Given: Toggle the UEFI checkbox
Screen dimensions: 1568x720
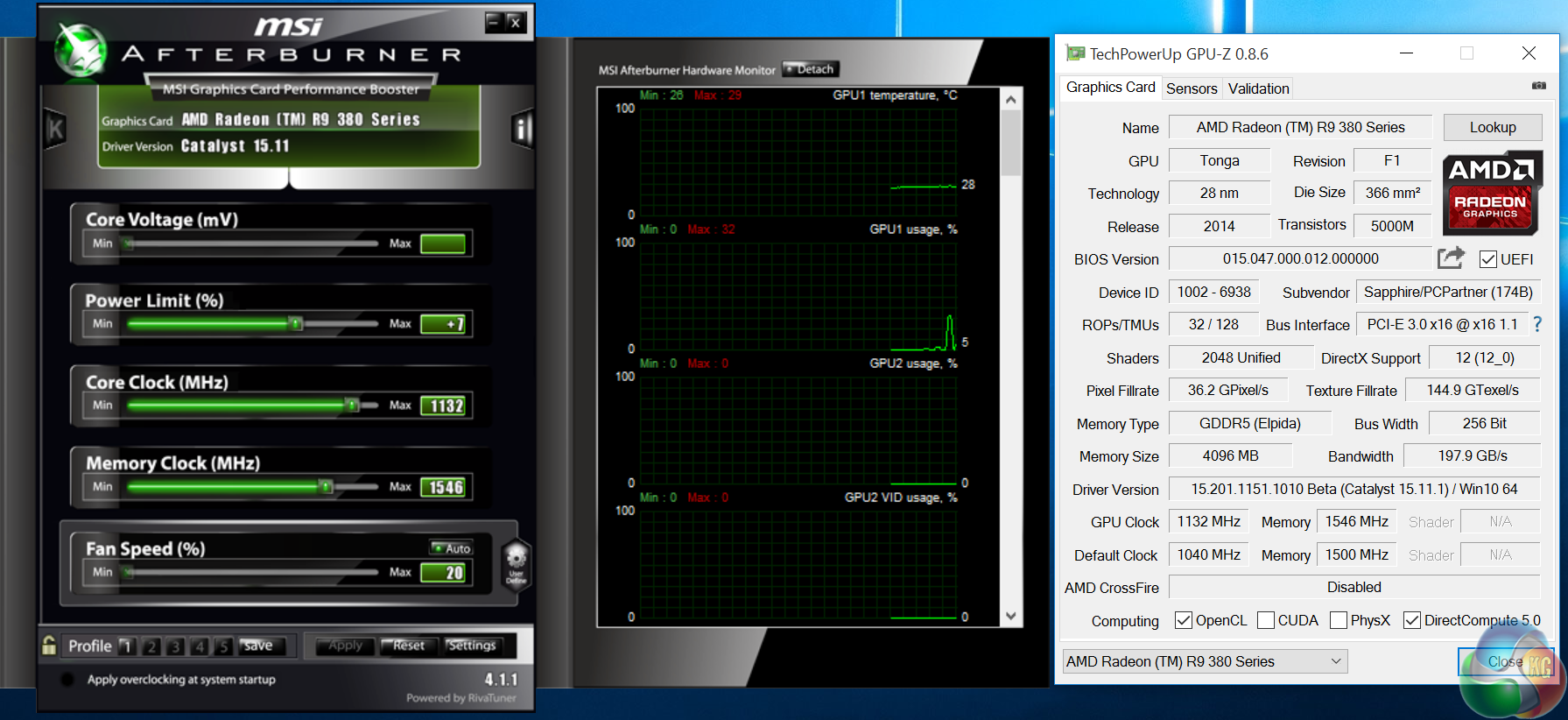Looking at the screenshot, I should pos(1487,259).
